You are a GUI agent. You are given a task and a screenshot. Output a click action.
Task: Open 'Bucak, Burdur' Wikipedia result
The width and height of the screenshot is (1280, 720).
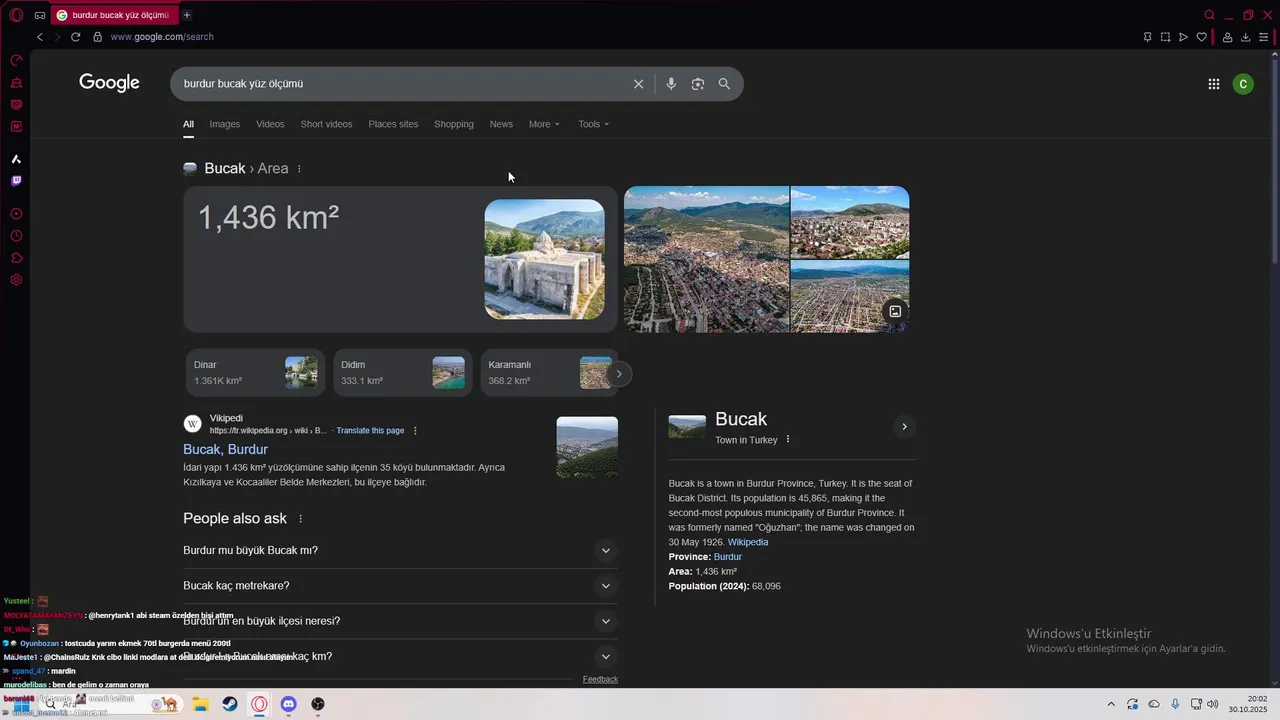point(225,450)
